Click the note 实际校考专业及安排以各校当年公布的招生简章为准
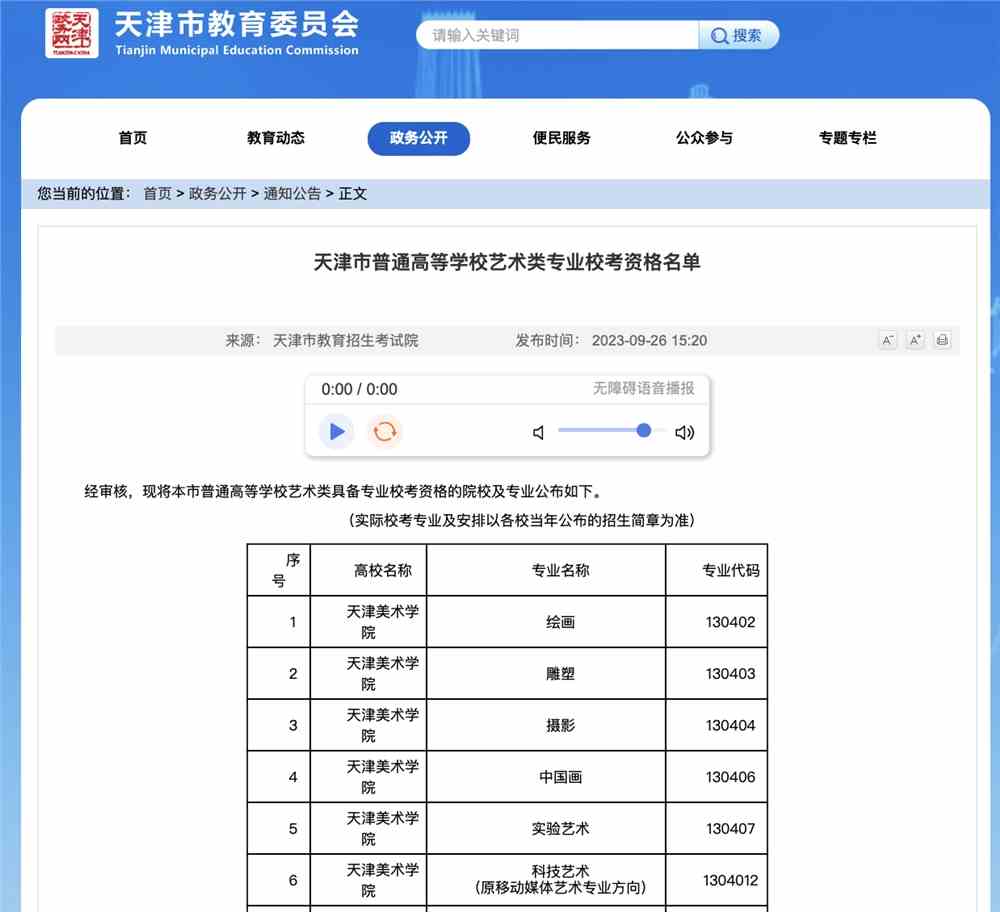This screenshot has width=1000, height=912. click(521, 520)
